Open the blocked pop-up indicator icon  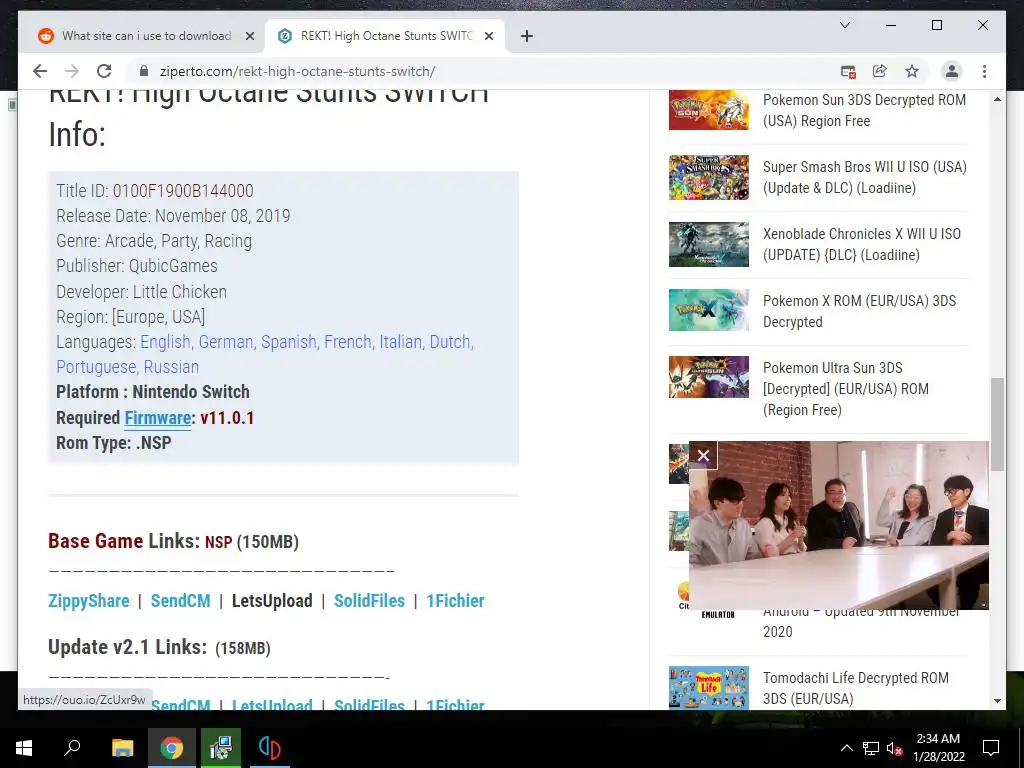point(848,72)
